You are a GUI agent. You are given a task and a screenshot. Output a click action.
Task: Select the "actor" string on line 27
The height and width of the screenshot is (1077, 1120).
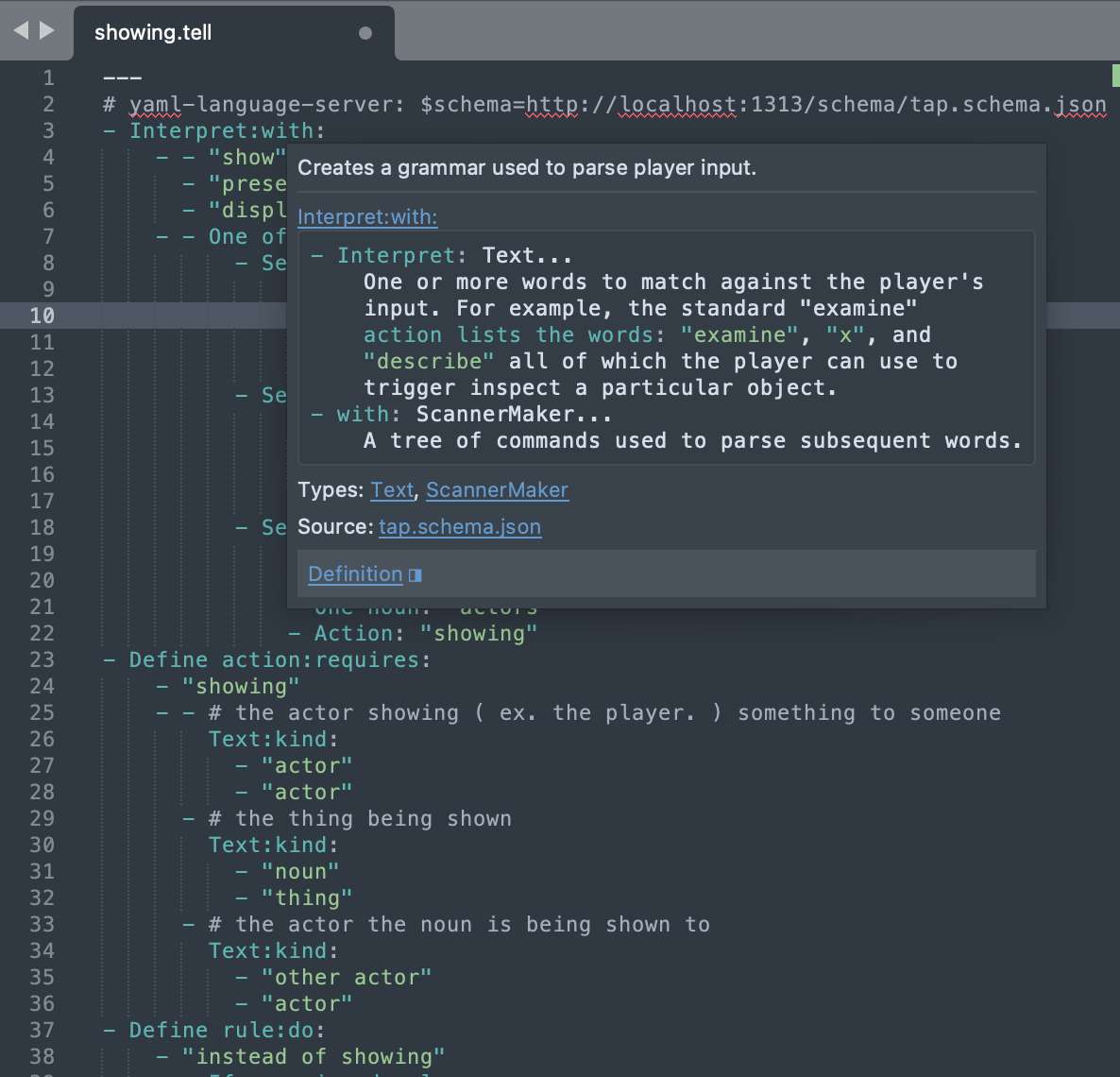[x=306, y=765]
